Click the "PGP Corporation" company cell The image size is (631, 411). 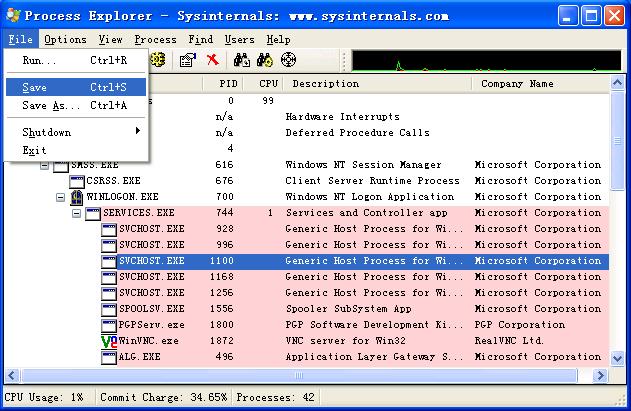pyautogui.click(x=520, y=325)
